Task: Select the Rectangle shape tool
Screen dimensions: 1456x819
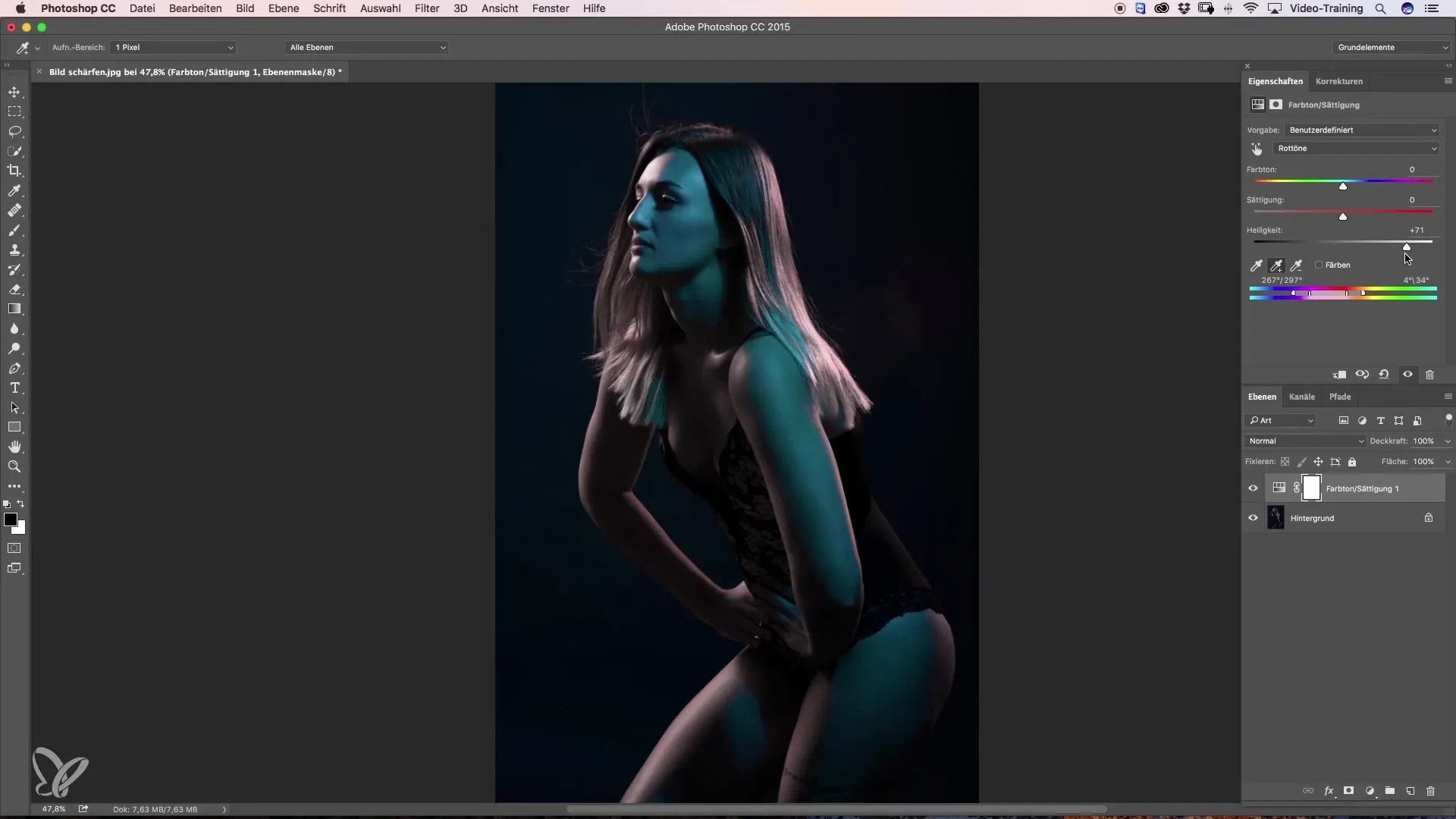Action: [x=14, y=427]
